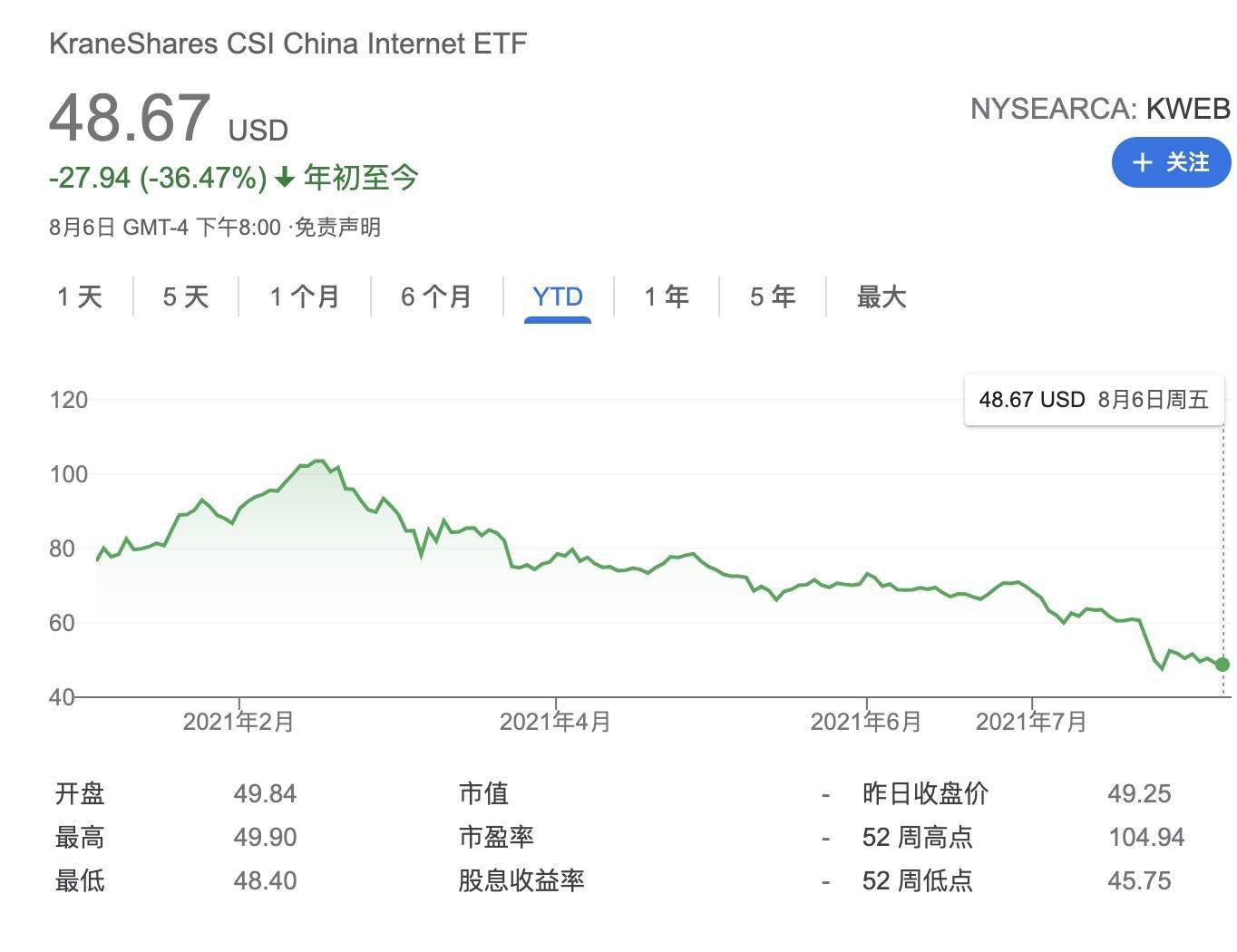Open the 最大 full history chart
The width and height of the screenshot is (1237, 952).
point(879,296)
